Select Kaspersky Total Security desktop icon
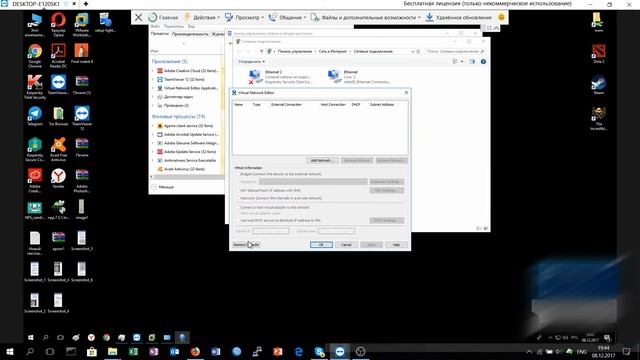 click(35, 87)
